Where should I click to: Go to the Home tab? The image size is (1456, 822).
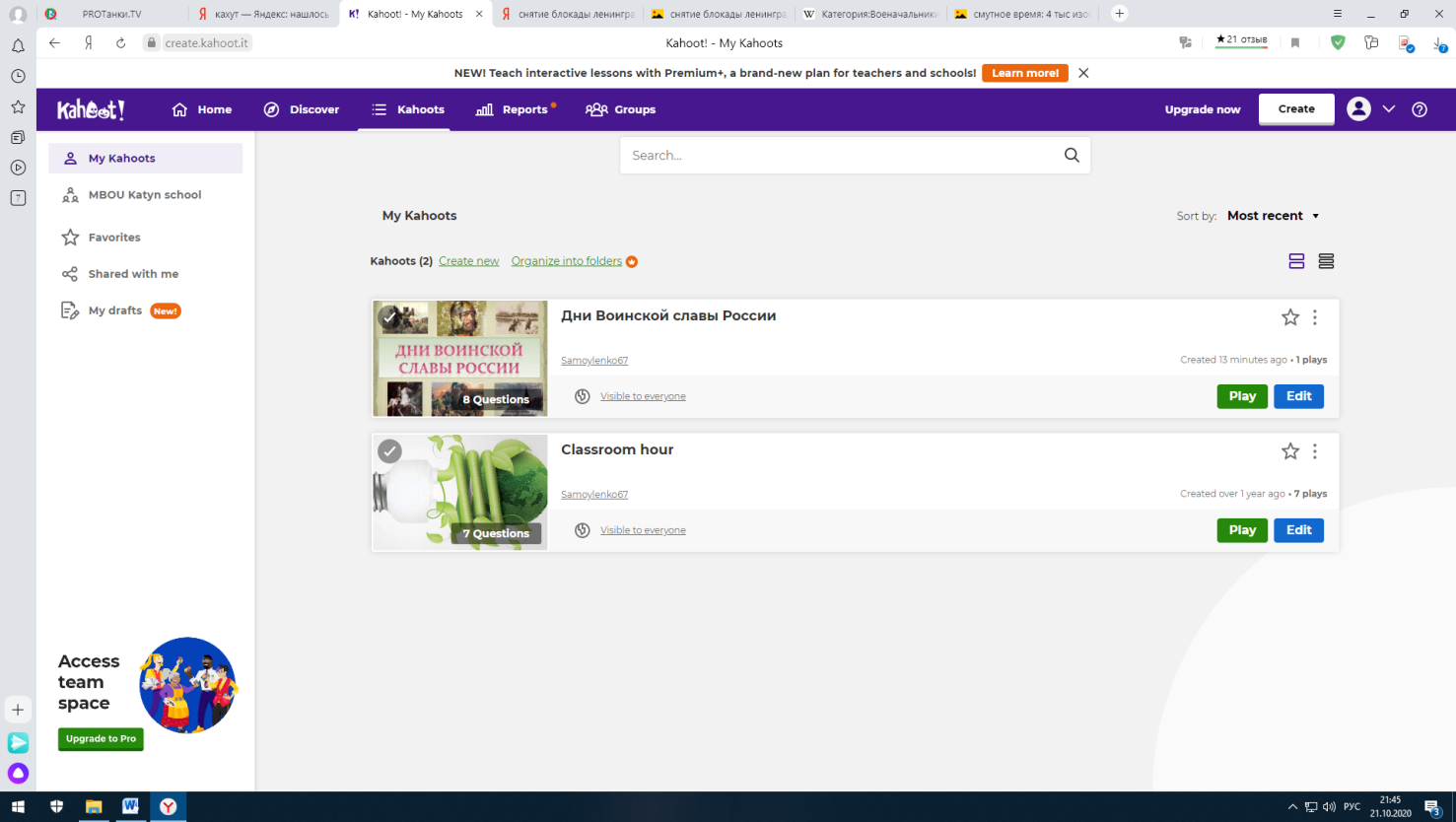pos(202,109)
